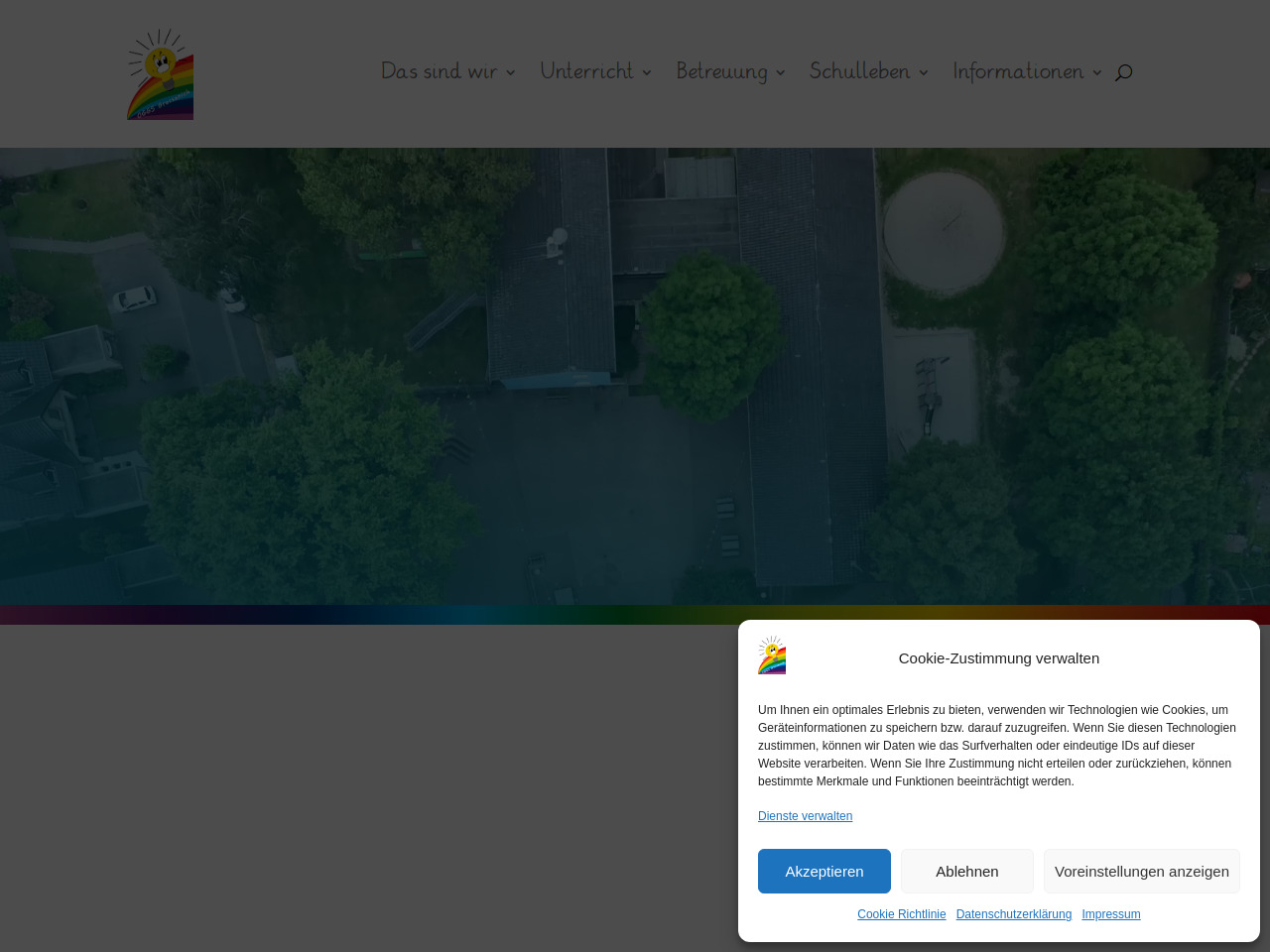The height and width of the screenshot is (952, 1270).
Task: Click the school rainbow logo in header
Action: coord(160,74)
